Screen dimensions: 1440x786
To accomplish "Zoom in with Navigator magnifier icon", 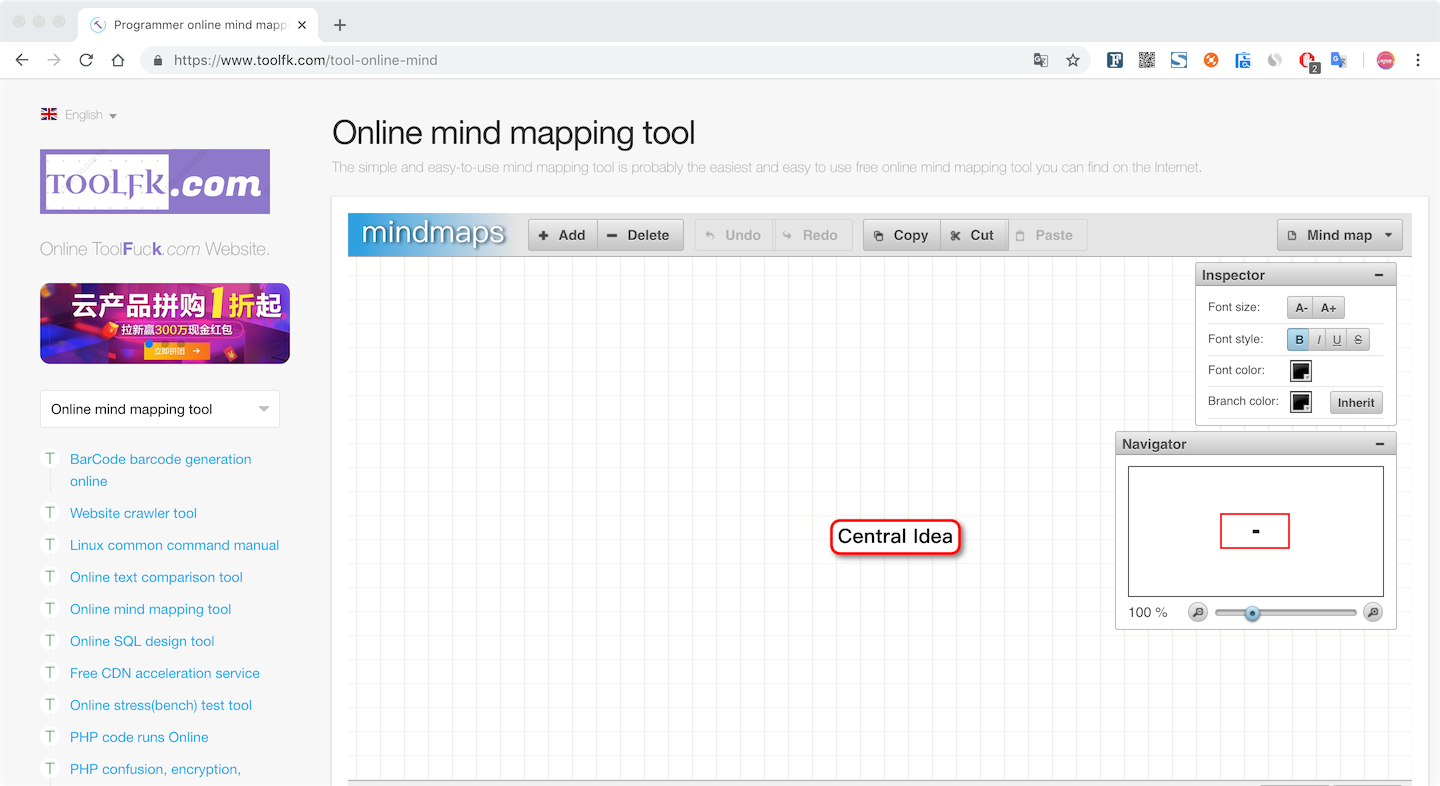I will pos(1373,612).
